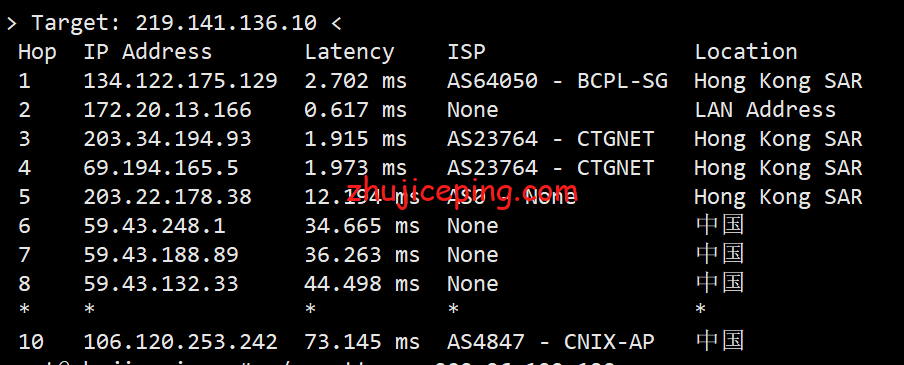
Task: Click the target IP 219.141.136.10
Action: pyautogui.click(x=226, y=23)
